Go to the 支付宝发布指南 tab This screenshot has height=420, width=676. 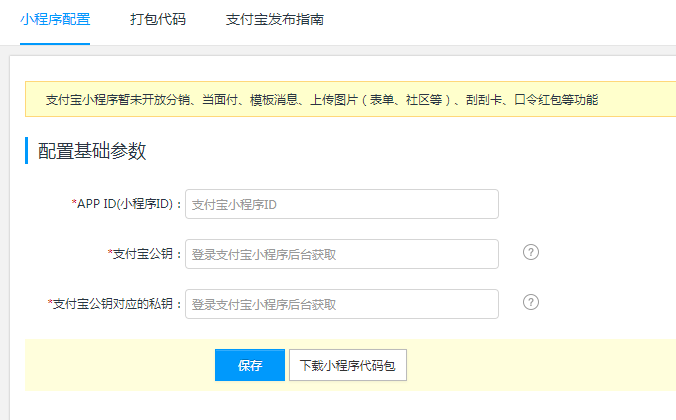(x=274, y=20)
